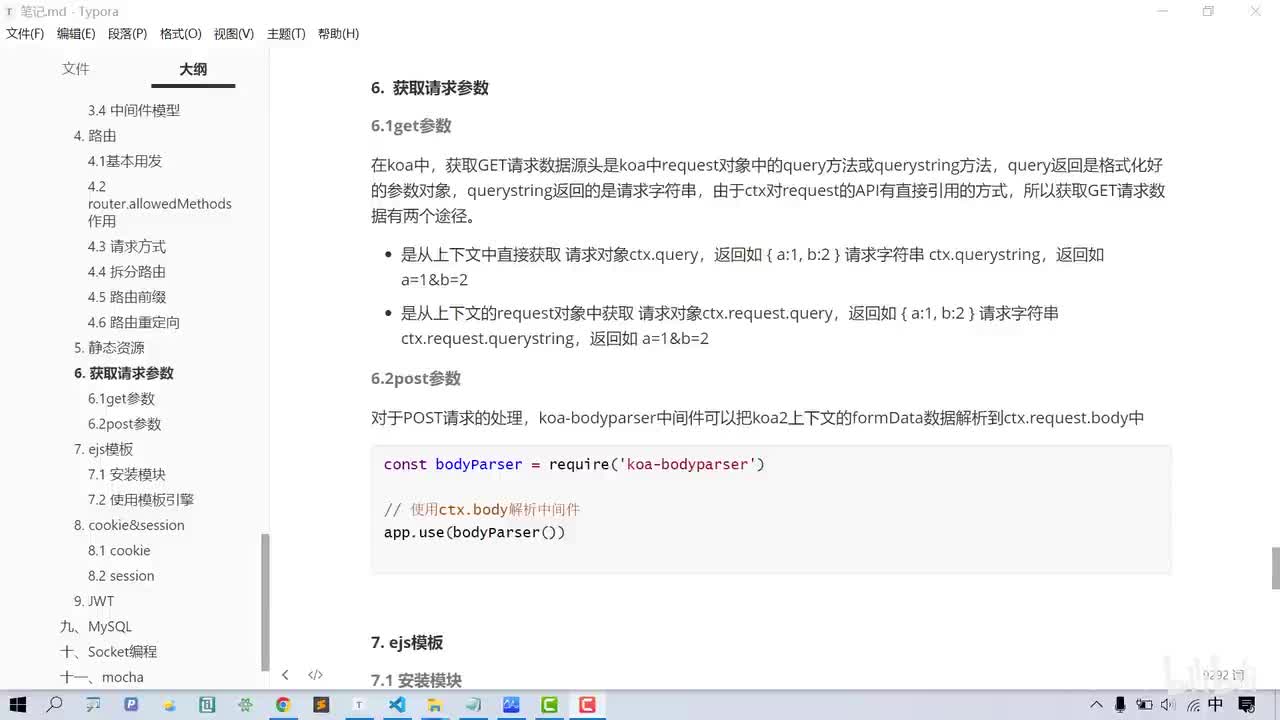
Task: Jump to outline entry 9. JWT
Action: (94, 601)
